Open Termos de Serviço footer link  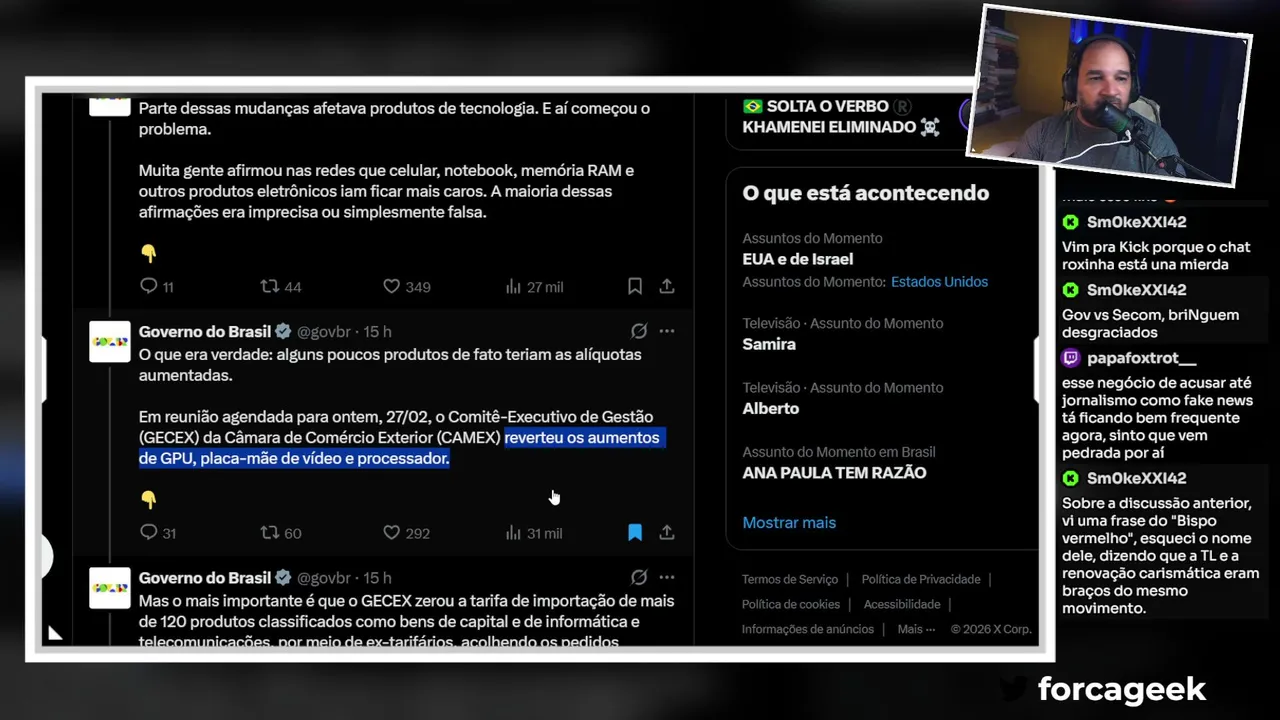click(x=790, y=579)
